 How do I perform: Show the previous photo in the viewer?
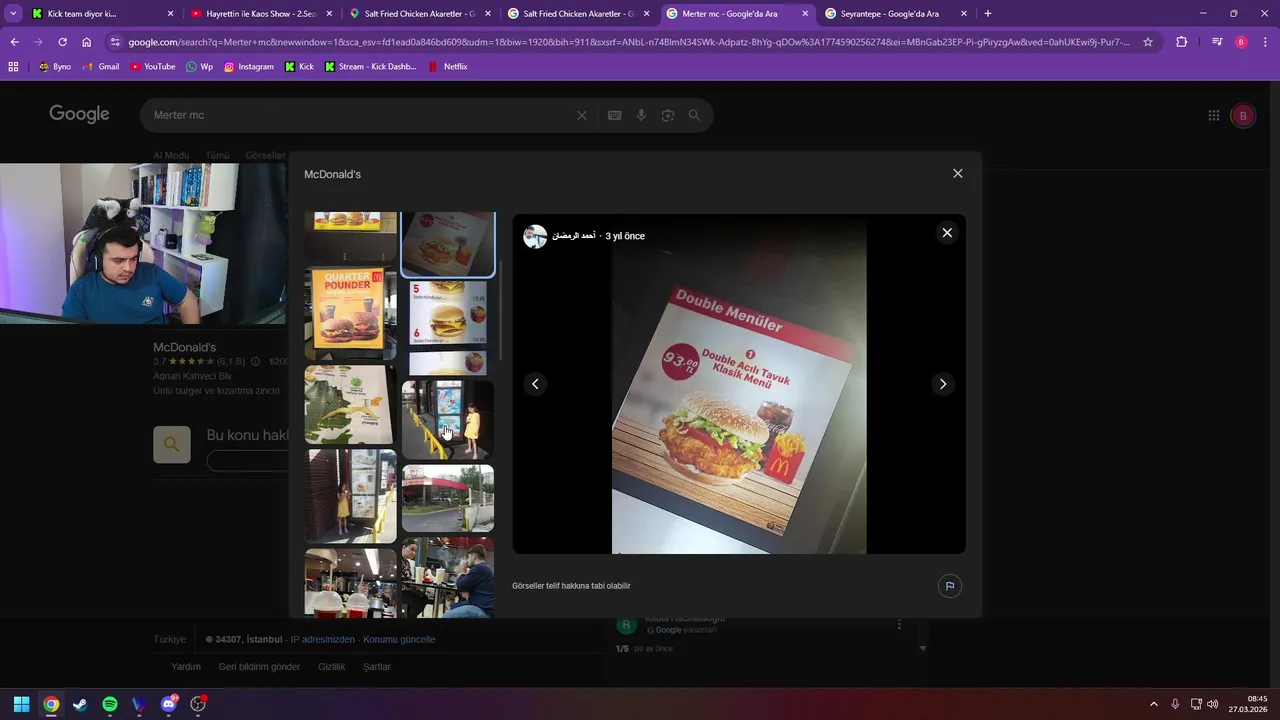click(x=535, y=384)
